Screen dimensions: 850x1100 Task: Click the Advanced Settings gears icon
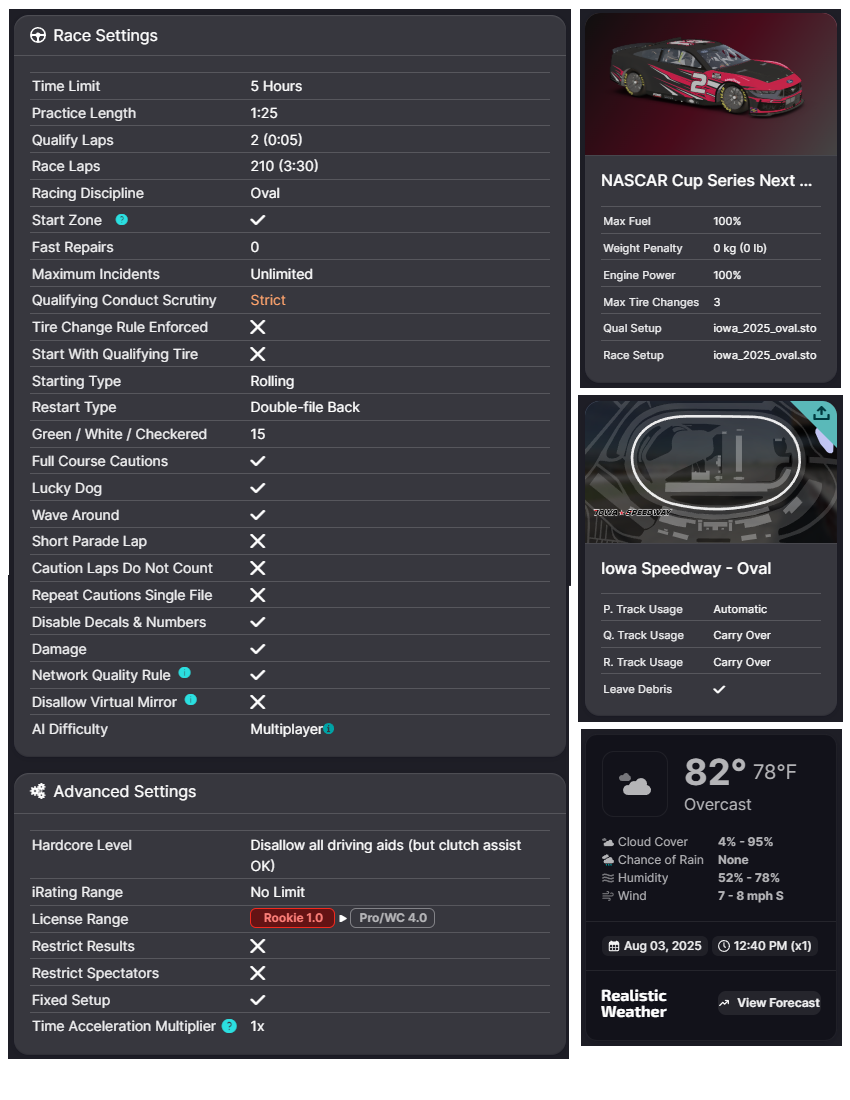click(x=38, y=791)
